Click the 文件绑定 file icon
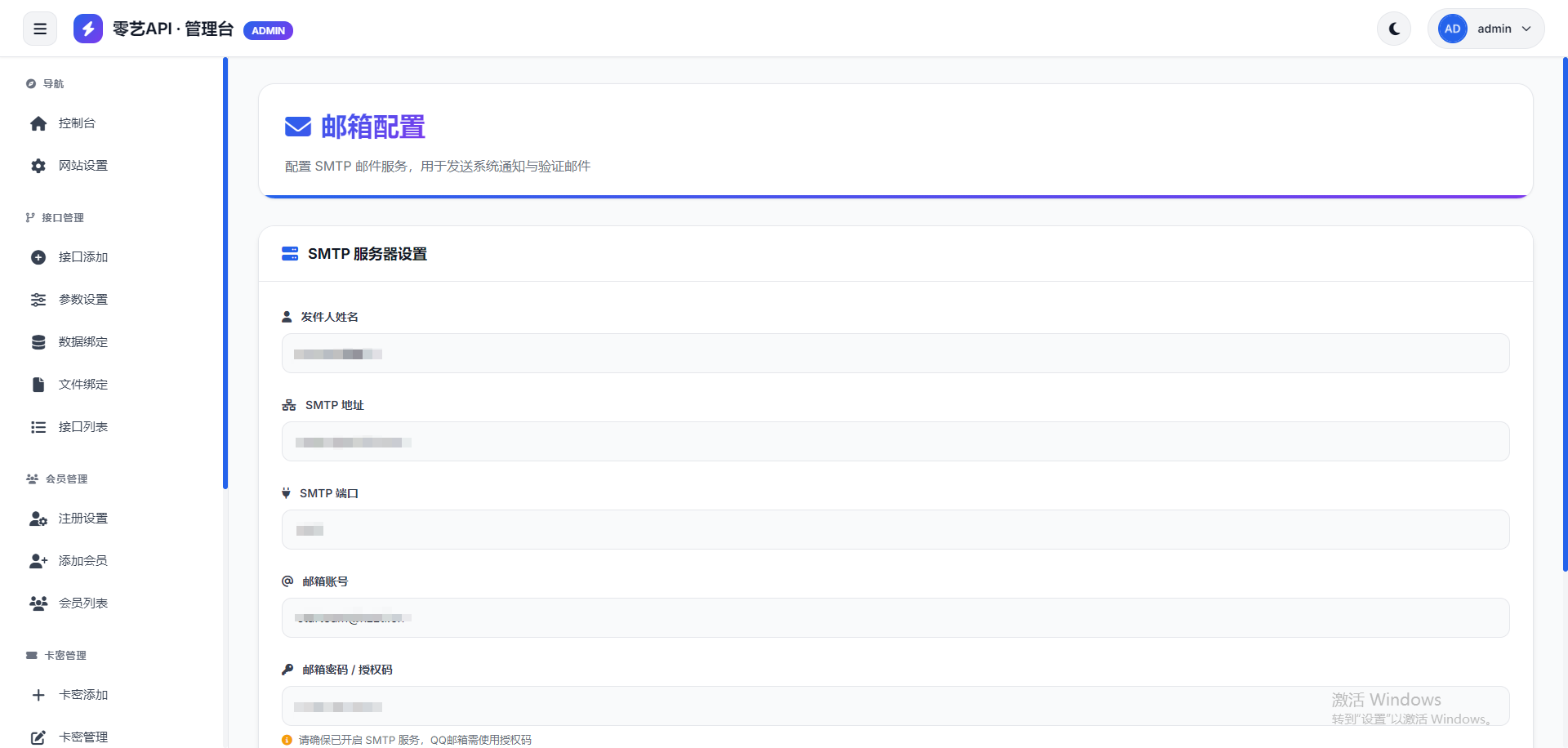The height and width of the screenshot is (748, 1568). coord(38,385)
